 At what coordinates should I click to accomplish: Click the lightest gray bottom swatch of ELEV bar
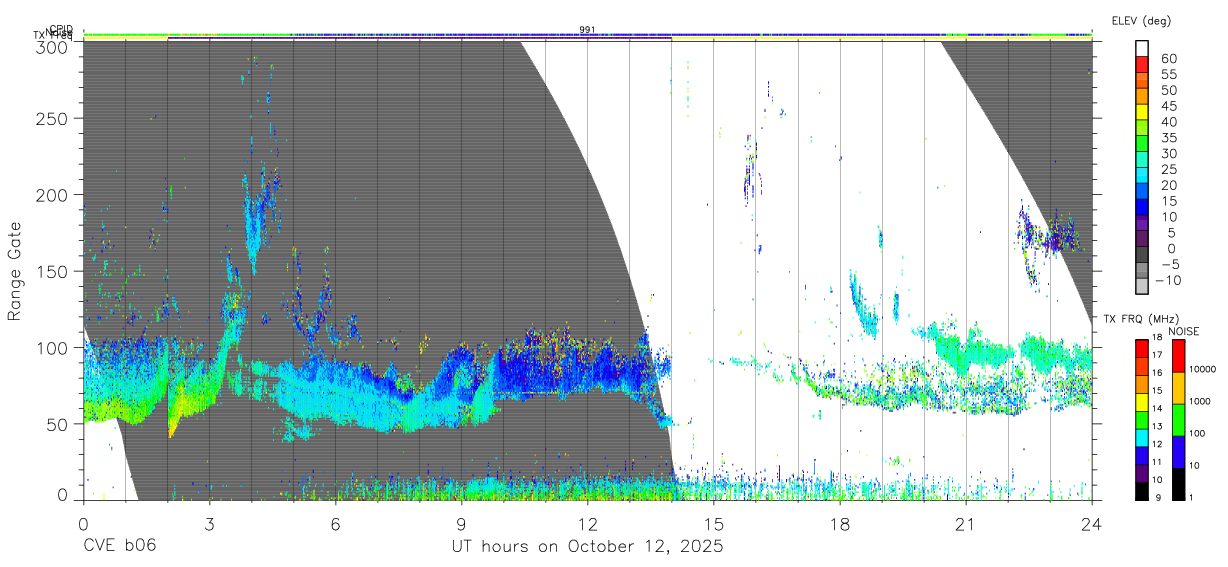[x=1143, y=288]
